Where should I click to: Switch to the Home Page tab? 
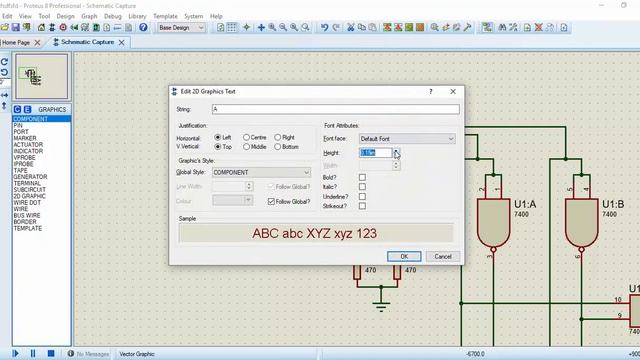click(x=16, y=42)
